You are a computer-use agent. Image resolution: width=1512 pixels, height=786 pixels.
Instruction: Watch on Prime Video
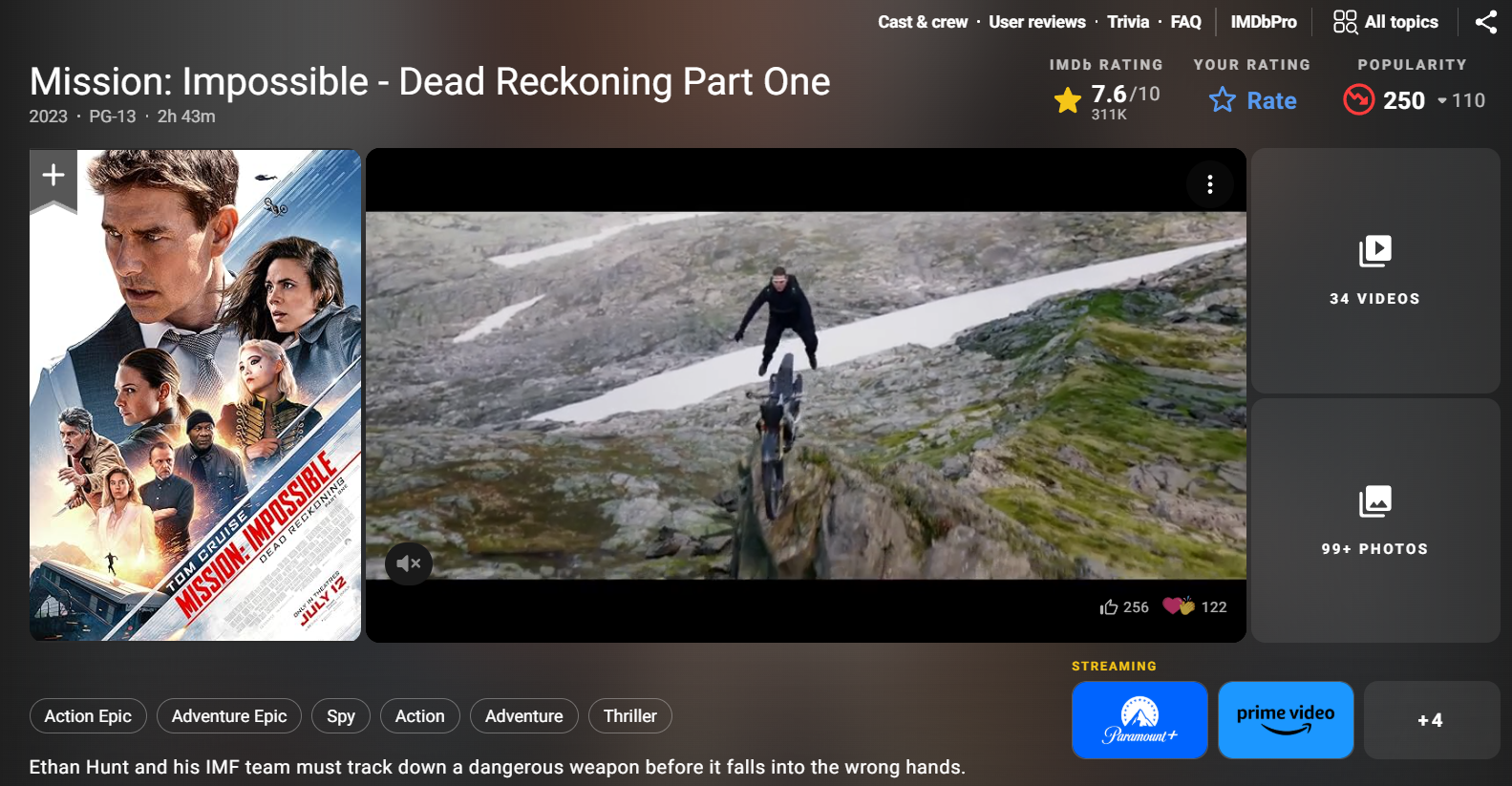point(1286,720)
